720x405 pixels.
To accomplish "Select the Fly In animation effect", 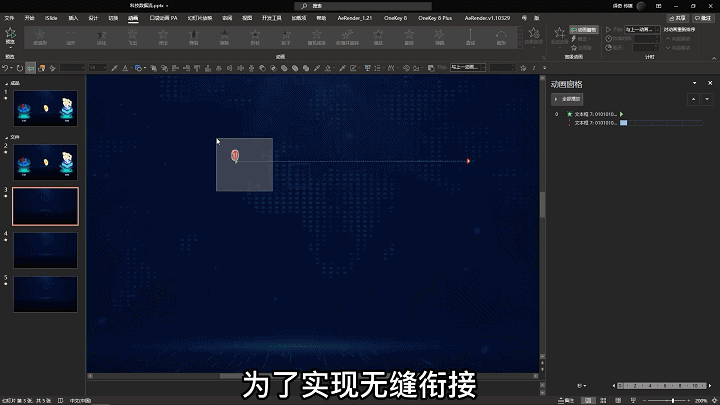I will (132, 37).
